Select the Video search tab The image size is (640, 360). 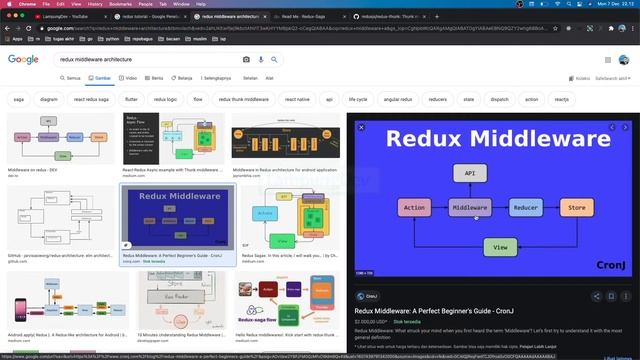(128, 78)
